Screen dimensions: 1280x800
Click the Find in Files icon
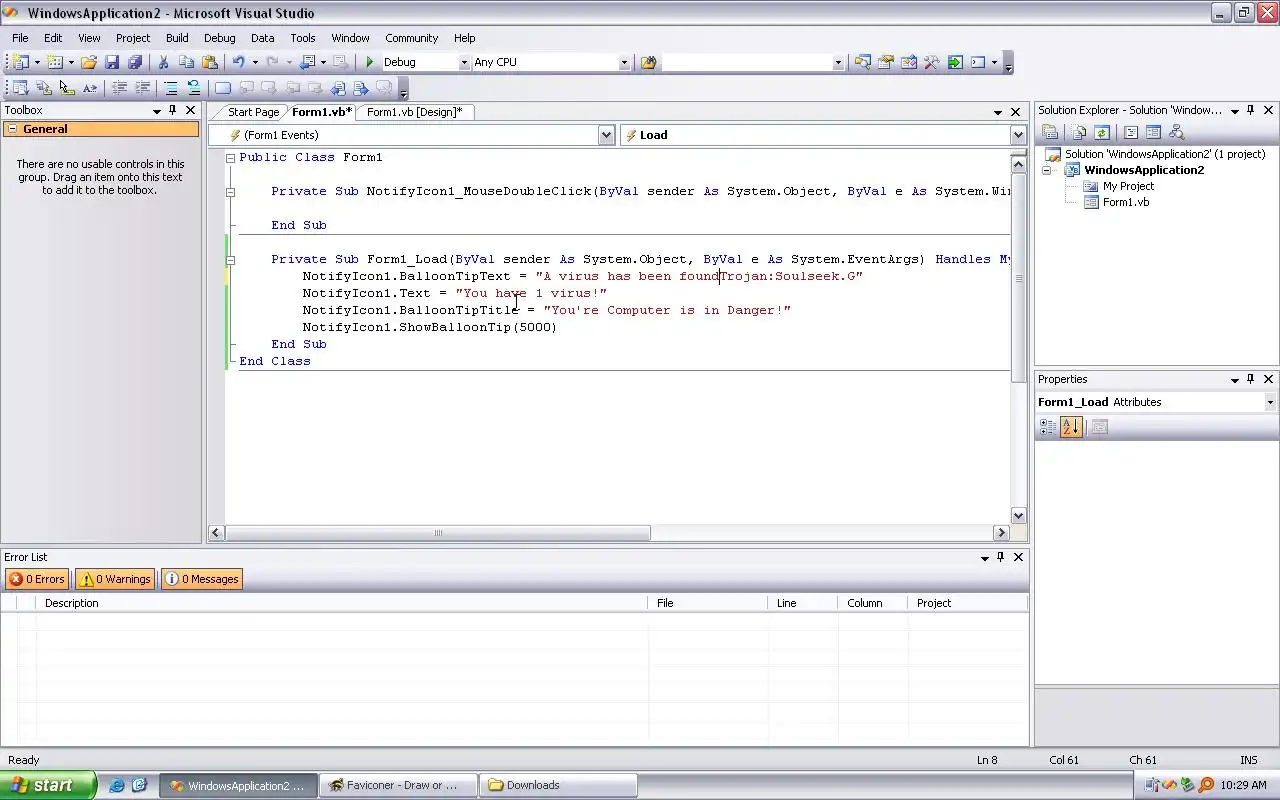tap(648, 62)
